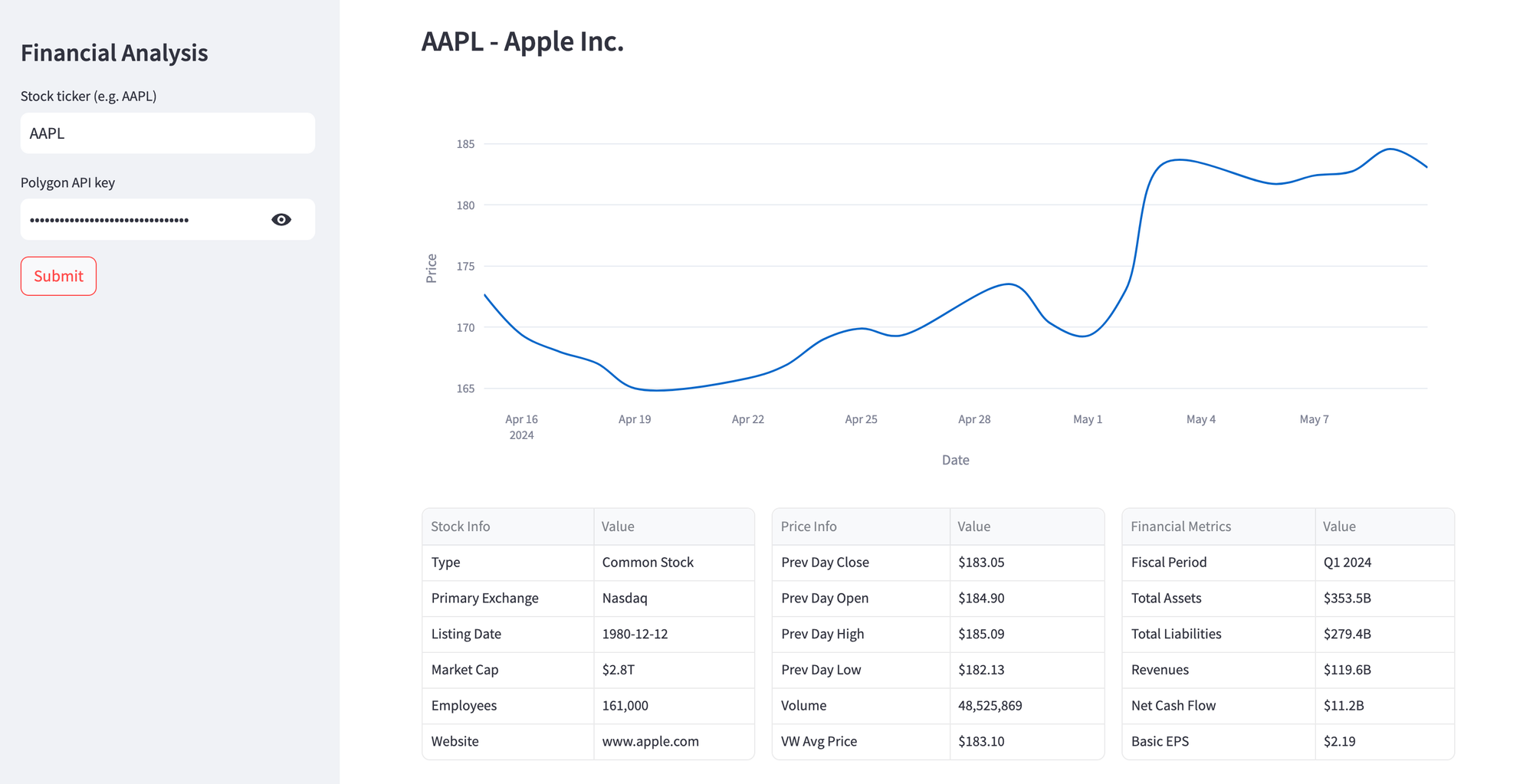Screen dimensions: 1533x784
Task: Click the Price Info column header
Action: coord(808,526)
